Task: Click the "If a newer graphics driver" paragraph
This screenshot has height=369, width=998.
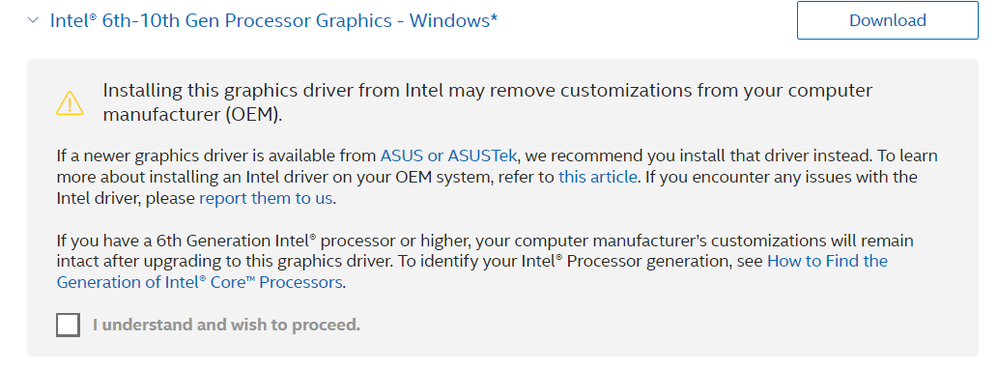Action: point(496,177)
